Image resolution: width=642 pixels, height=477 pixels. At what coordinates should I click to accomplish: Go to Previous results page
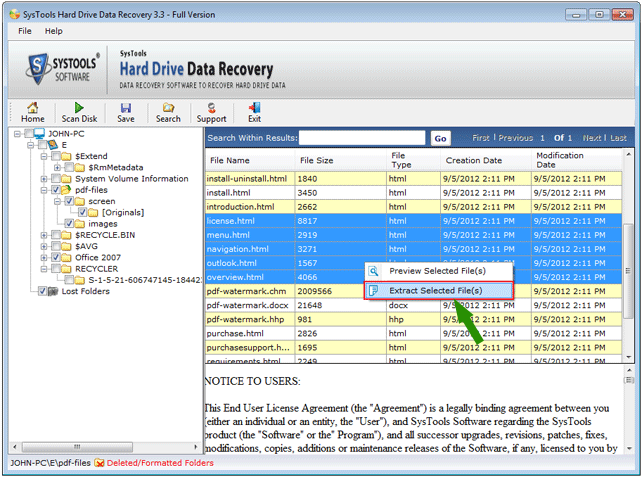pyautogui.click(x=515, y=138)
